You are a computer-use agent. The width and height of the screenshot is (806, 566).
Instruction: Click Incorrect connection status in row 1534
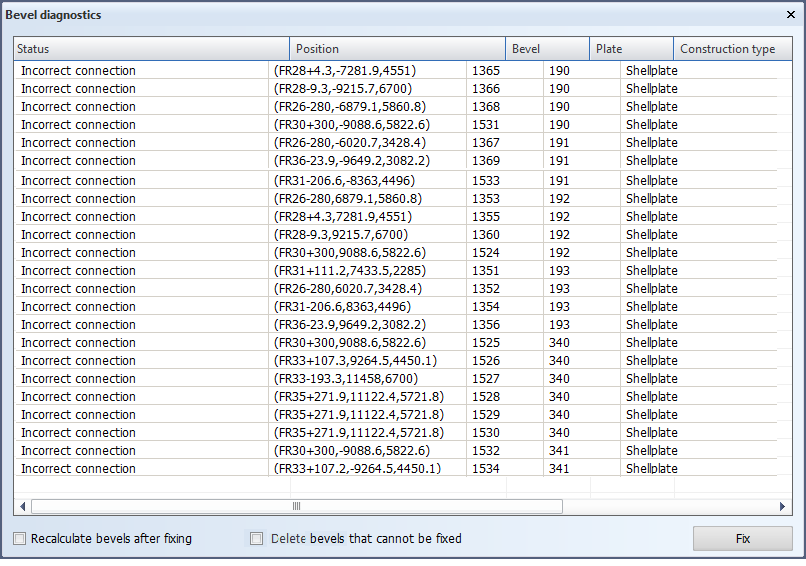click(x=78, y=469)
